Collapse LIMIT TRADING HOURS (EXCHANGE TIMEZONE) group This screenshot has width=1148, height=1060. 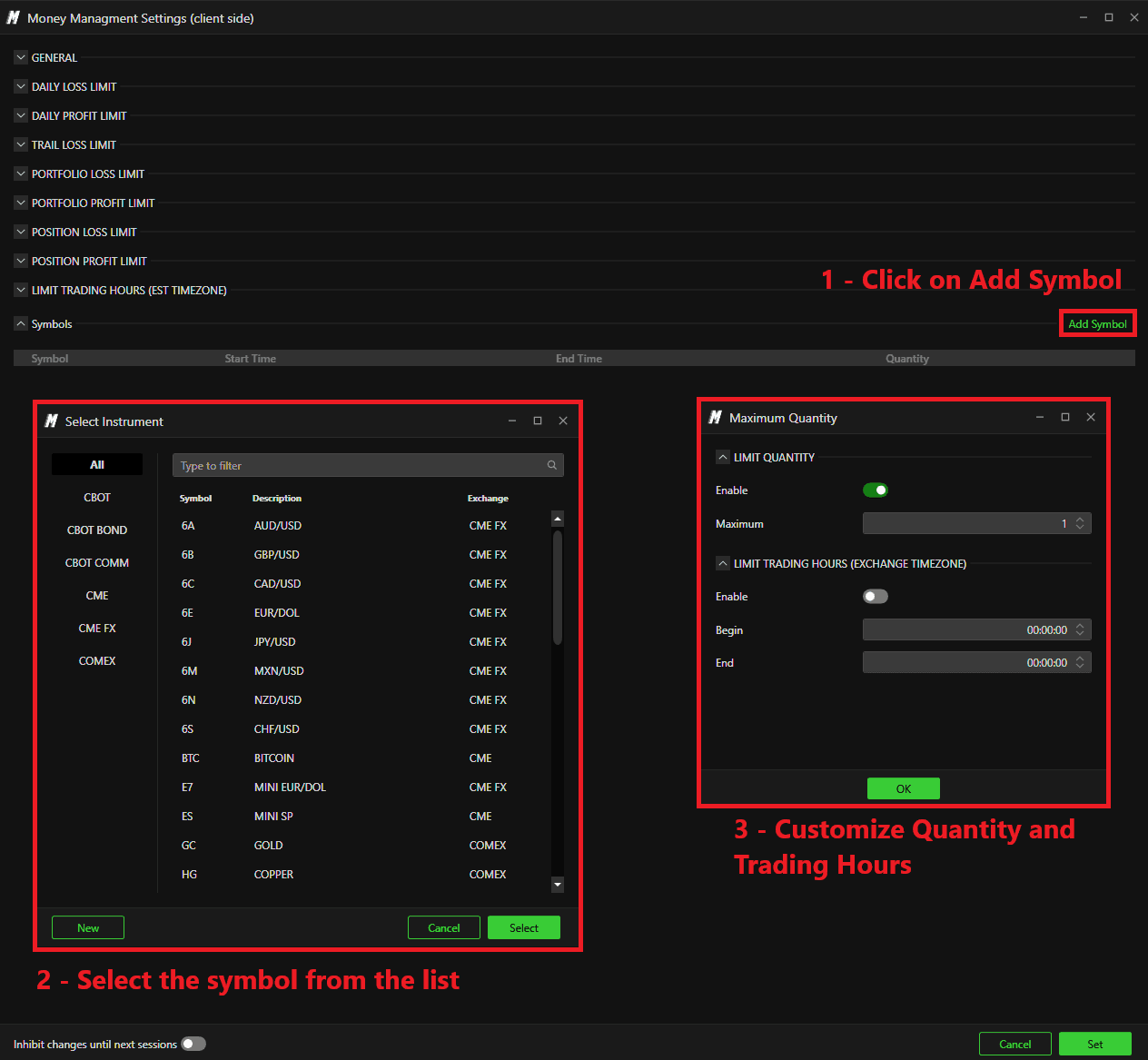[723, 563]
